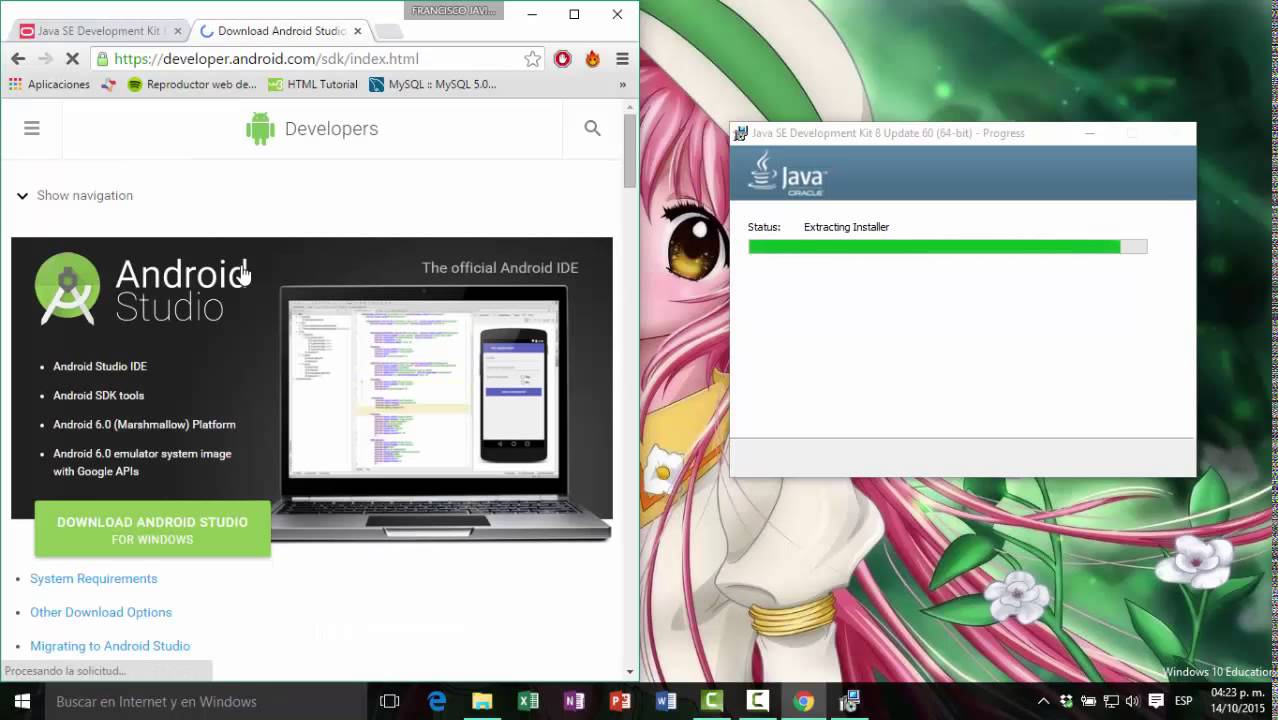This screenshot has width=1278, height=720.
Task: Go back with the Chrome back arrow
Action: [x=18, y=59]
